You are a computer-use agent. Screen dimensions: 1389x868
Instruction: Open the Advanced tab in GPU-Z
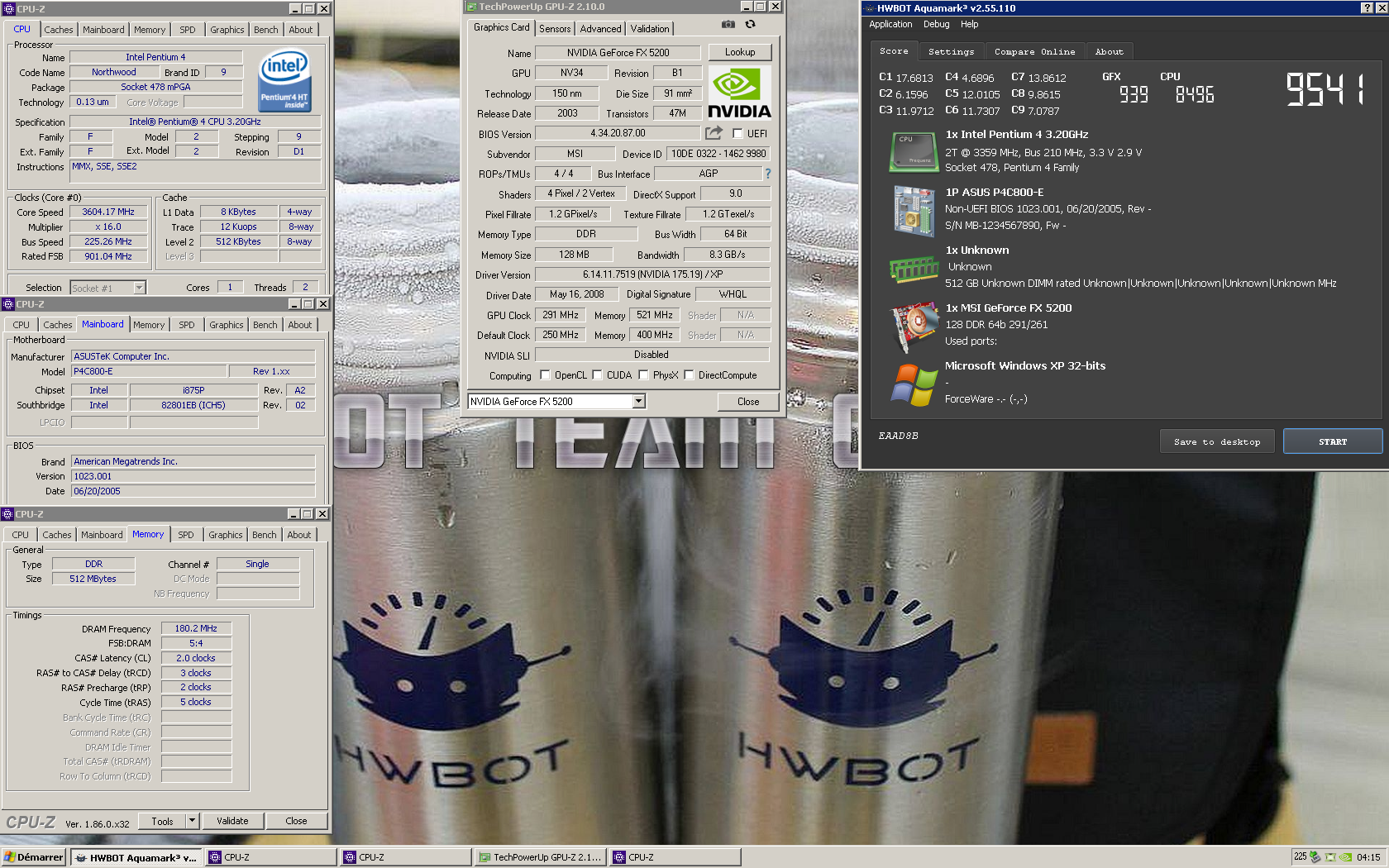coord(600,28)
